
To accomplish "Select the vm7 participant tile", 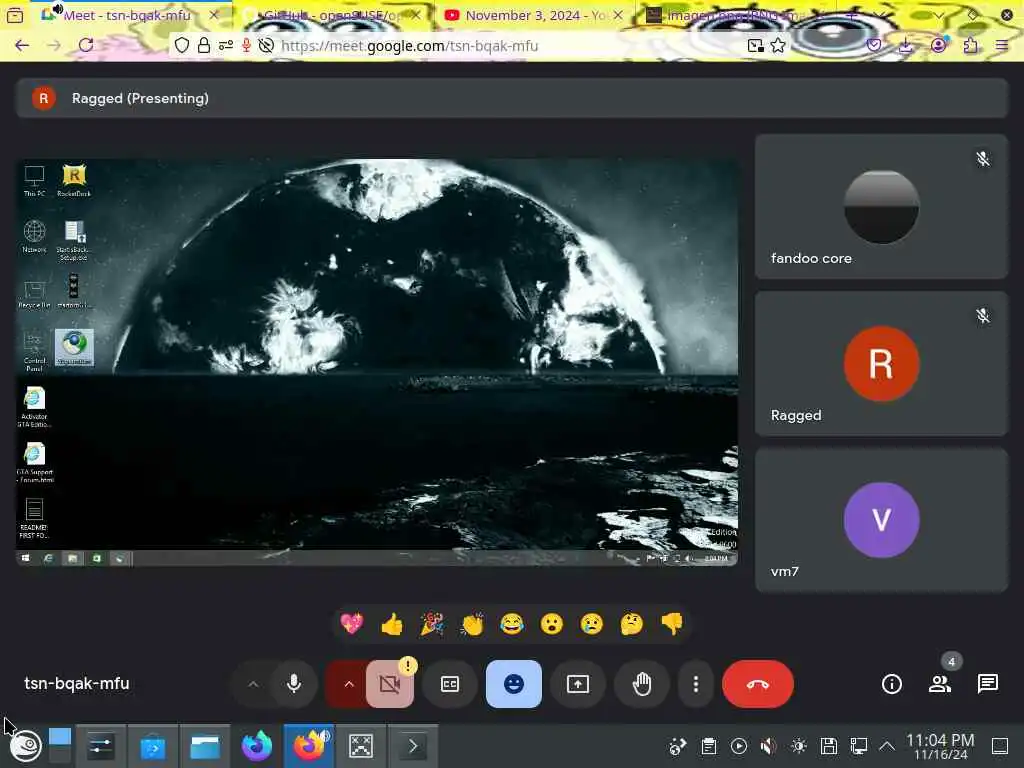I will point(881,520).
